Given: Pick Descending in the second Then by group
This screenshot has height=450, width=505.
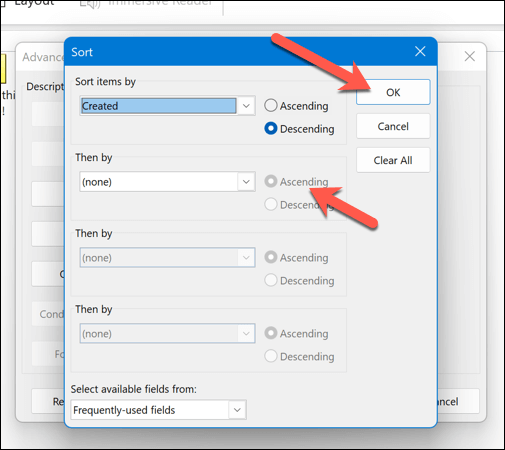Looking at the screenshot, I should point(299,280).
